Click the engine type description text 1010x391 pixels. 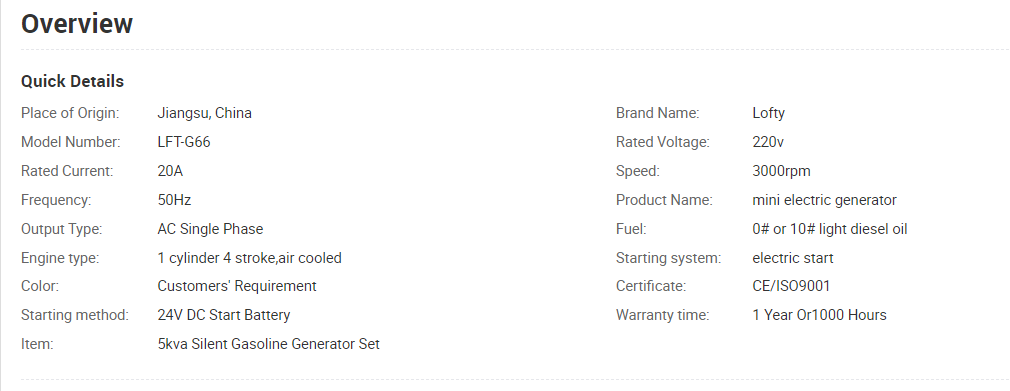pyautogui.click(x=249, y=258)
